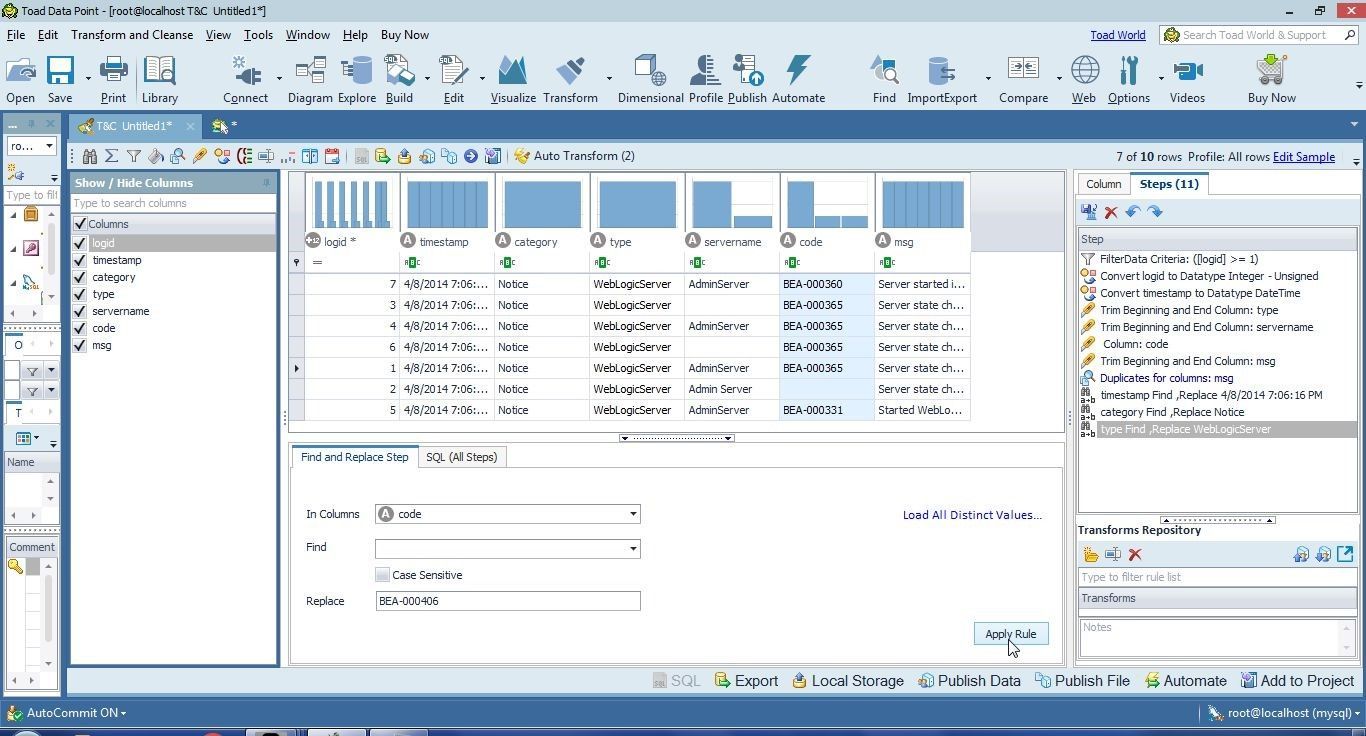Open the Library icon

(159, 80)
